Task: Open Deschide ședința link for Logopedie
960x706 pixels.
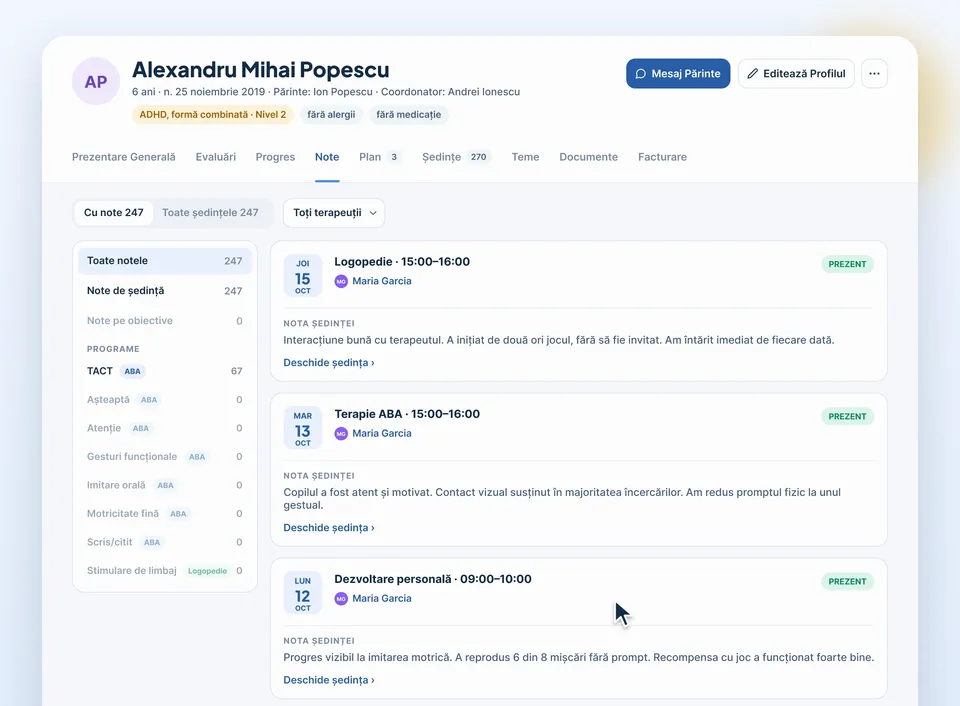Action: (329, 362)
